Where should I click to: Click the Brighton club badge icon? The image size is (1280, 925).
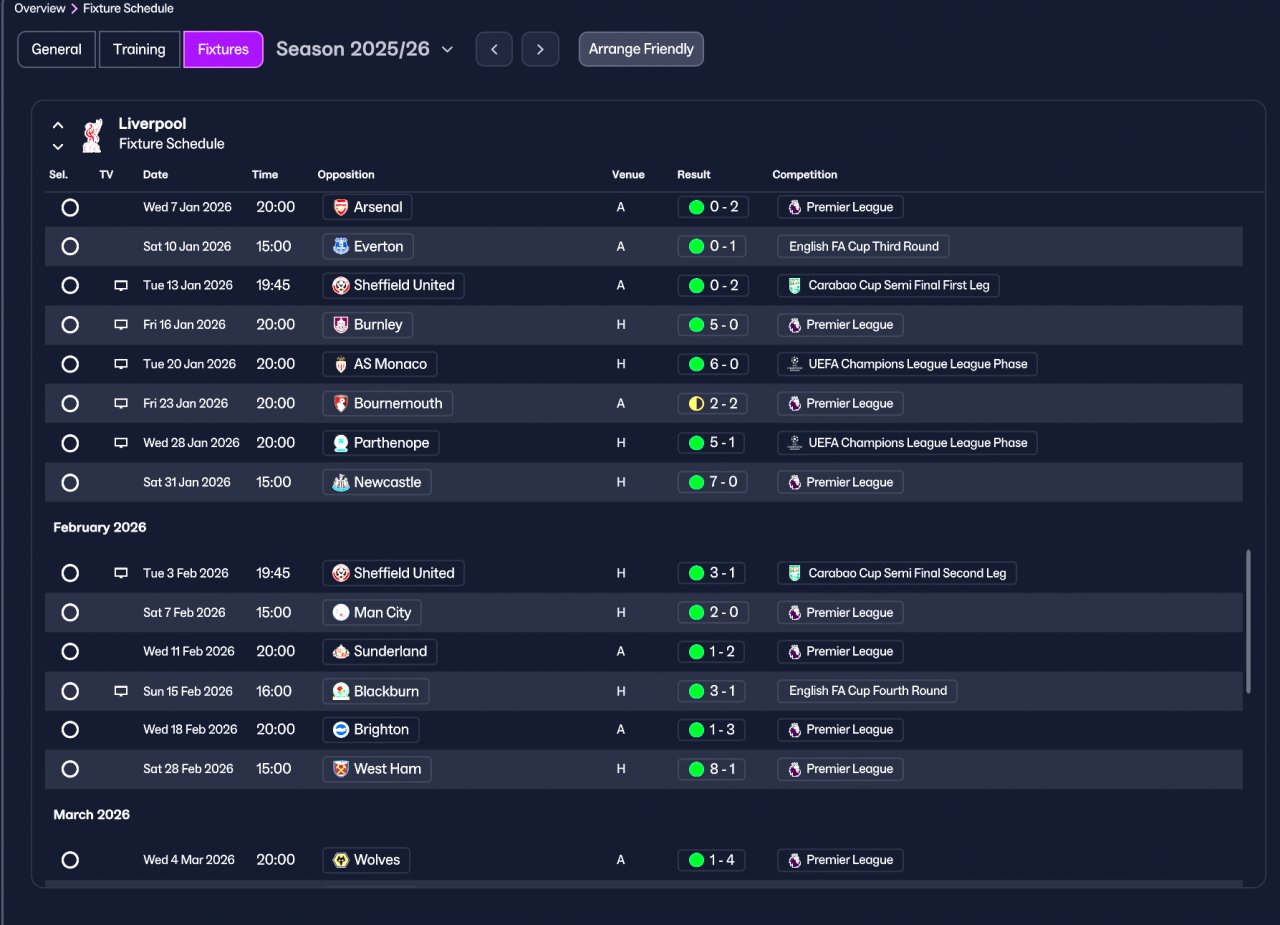coord(341,730)
